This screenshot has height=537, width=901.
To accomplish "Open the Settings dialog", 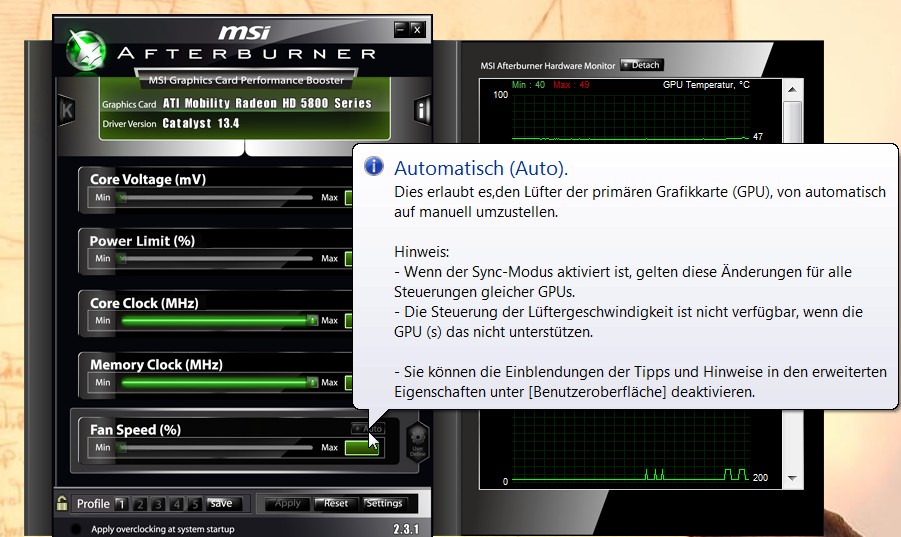I will [384, 504].
